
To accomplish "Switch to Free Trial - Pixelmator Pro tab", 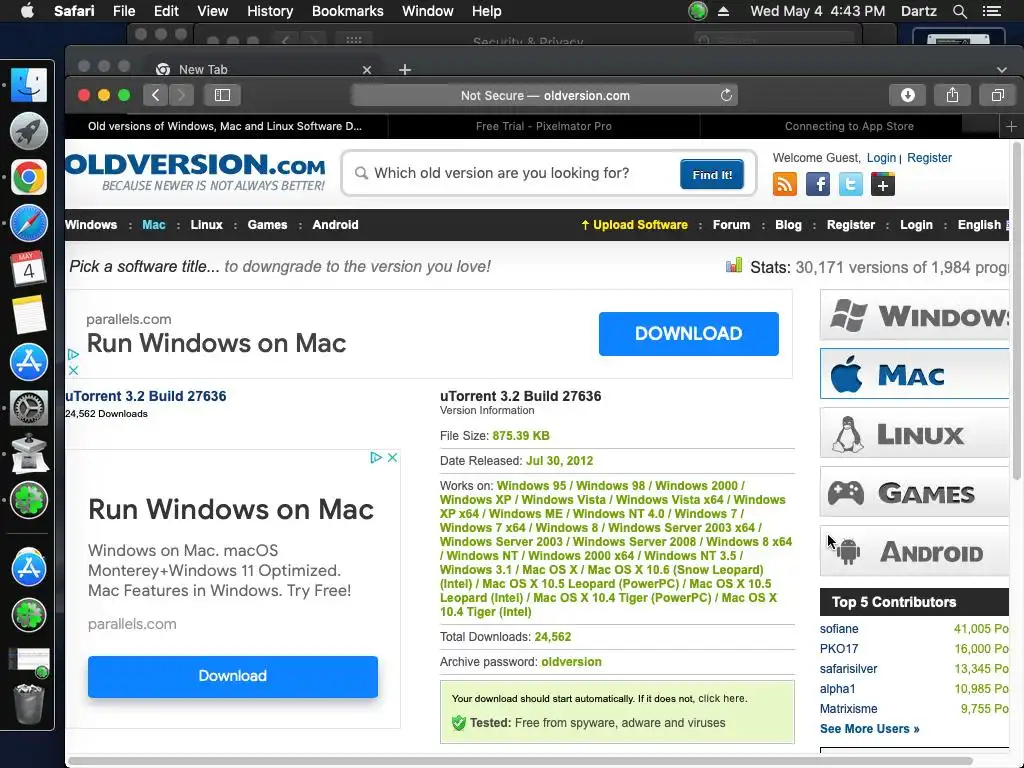I will [543, 126].
